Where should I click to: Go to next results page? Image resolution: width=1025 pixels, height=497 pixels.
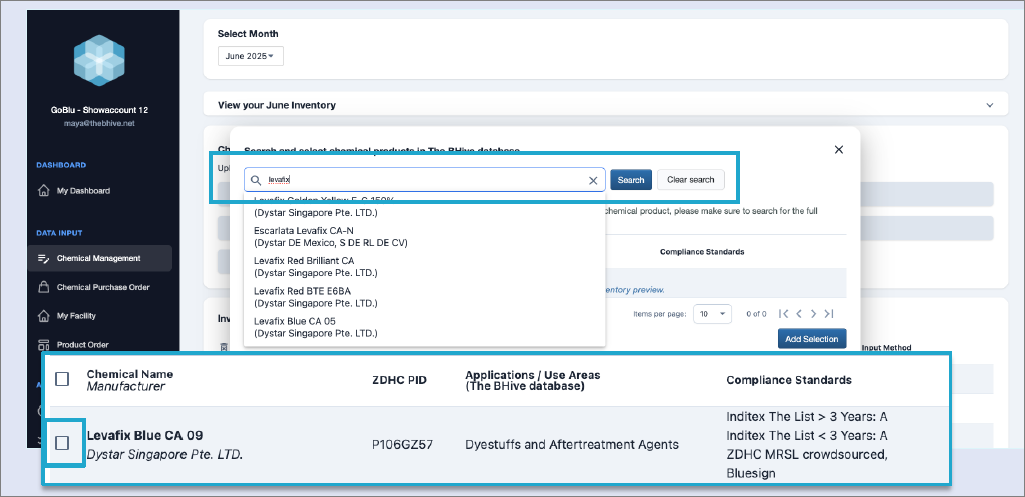(814, 314)
